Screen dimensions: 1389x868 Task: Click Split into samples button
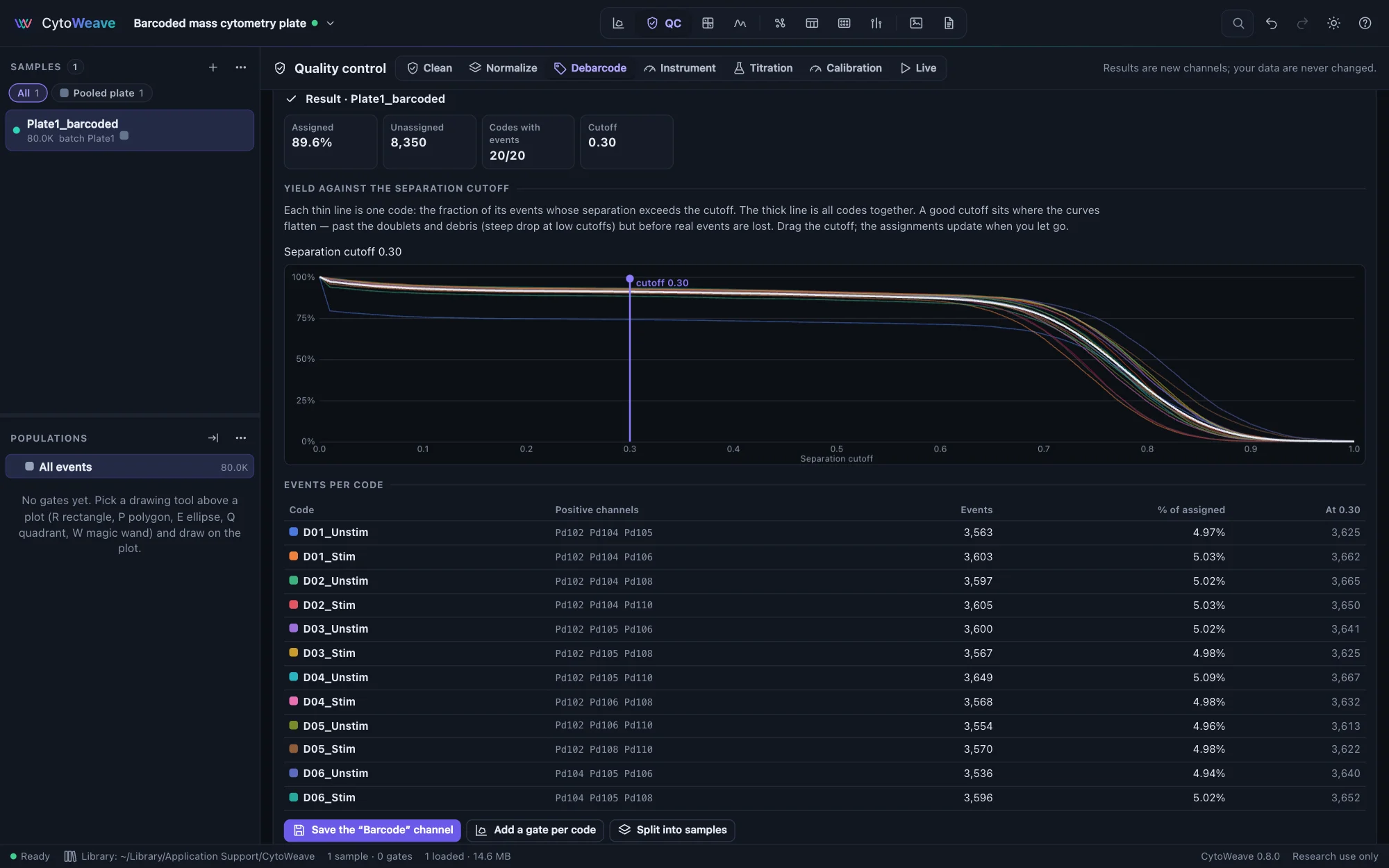pos(672,830)
